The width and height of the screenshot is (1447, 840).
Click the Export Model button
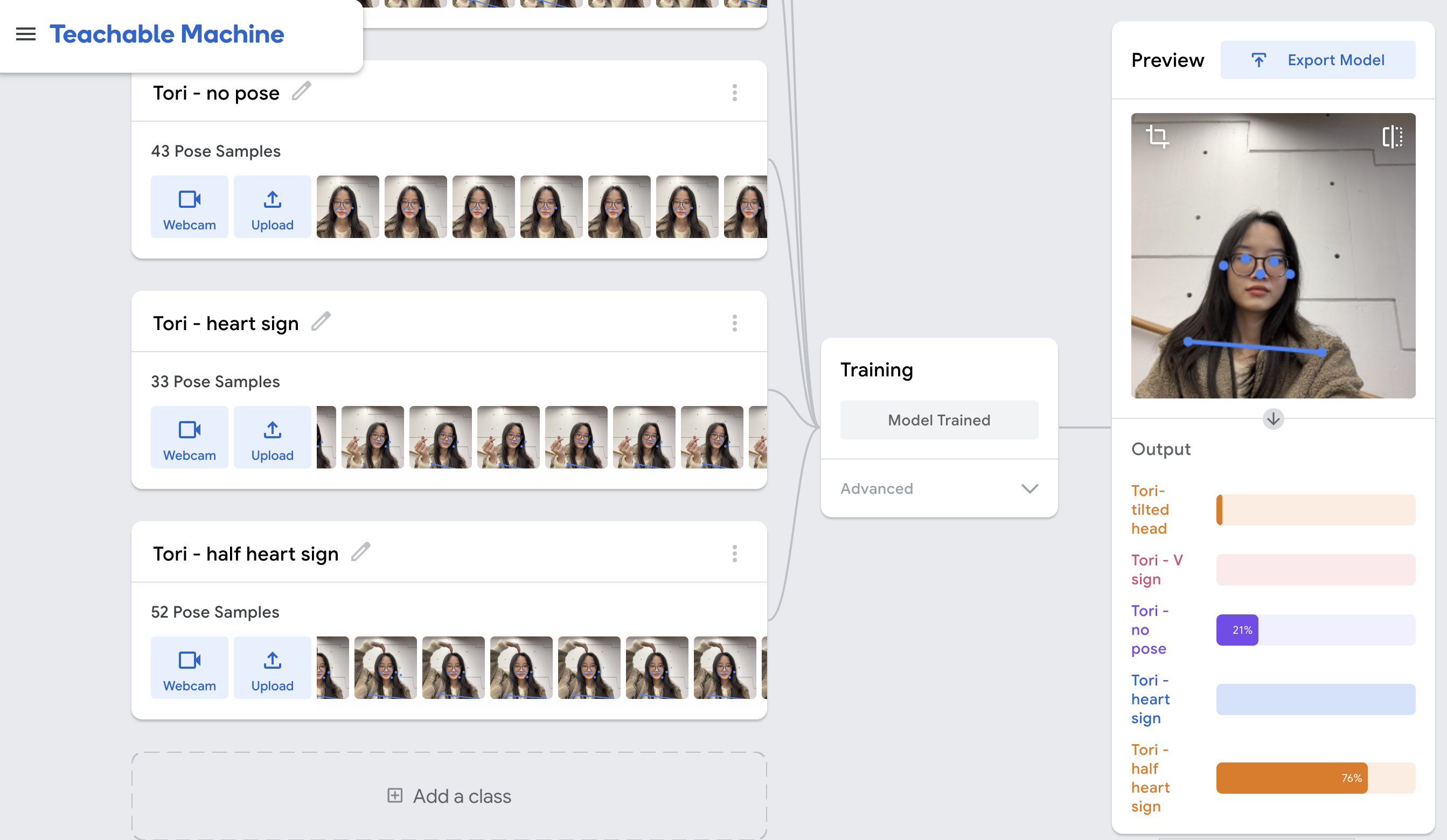pyautogui.click(x=1318, y=60)
